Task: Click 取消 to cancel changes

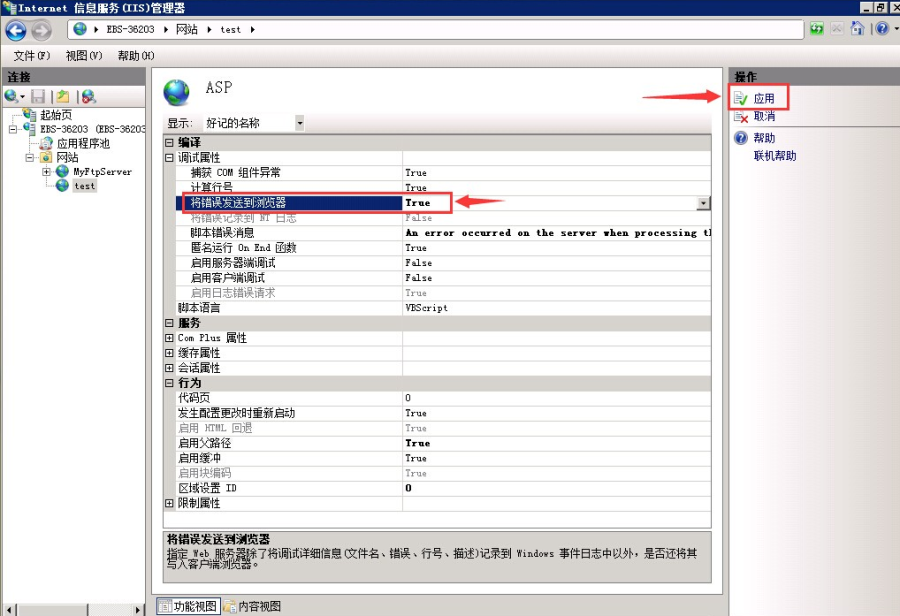Action: [763, 117]
